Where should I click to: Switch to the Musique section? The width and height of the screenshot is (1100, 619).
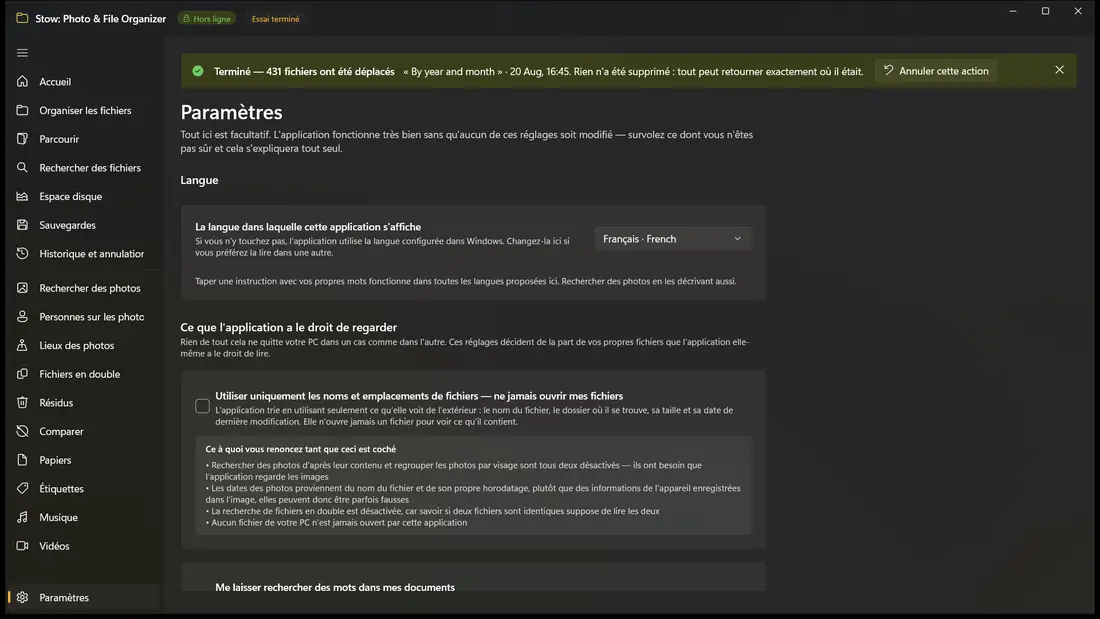click(x=58, y=517)
